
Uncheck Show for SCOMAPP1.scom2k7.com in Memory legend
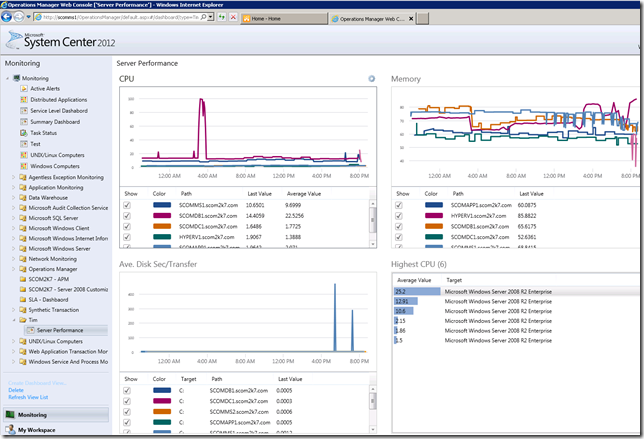399,205
